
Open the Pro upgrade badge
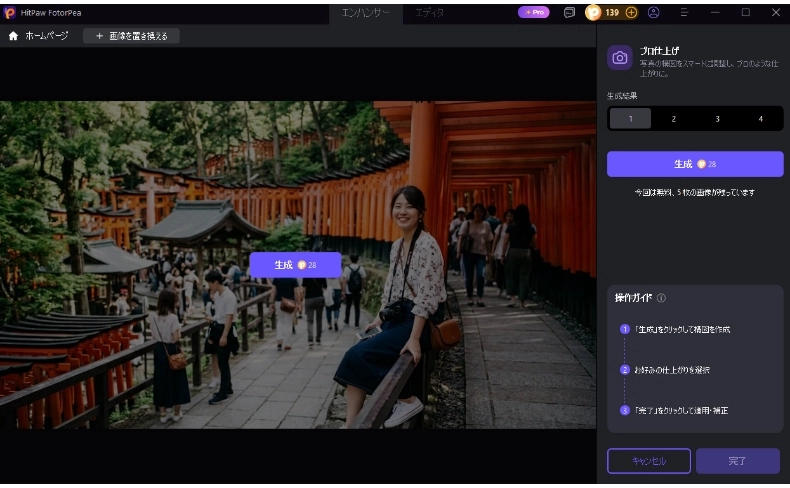tap(534, 12)
